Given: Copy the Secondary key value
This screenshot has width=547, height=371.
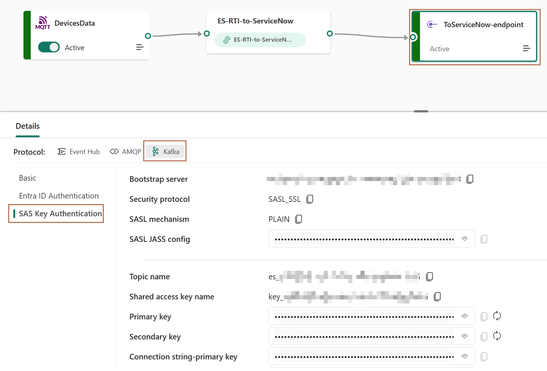Looking at the screenshot, I should point(484,336).
